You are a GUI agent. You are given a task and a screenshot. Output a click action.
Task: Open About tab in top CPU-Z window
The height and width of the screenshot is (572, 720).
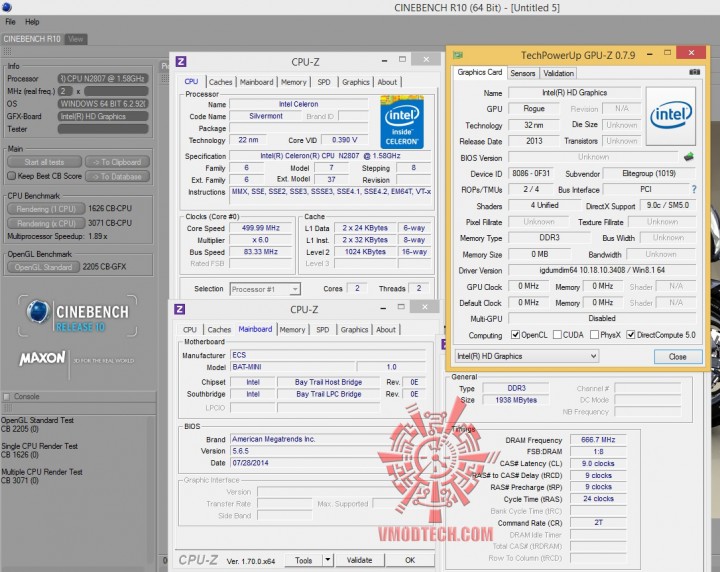pos(387,82)
